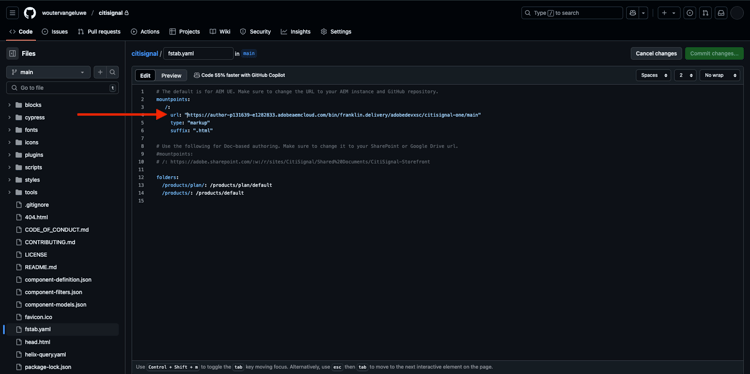Viewport: 750px width, 374px height.
Task: Click the add file plus button
Action: [100, 72]
